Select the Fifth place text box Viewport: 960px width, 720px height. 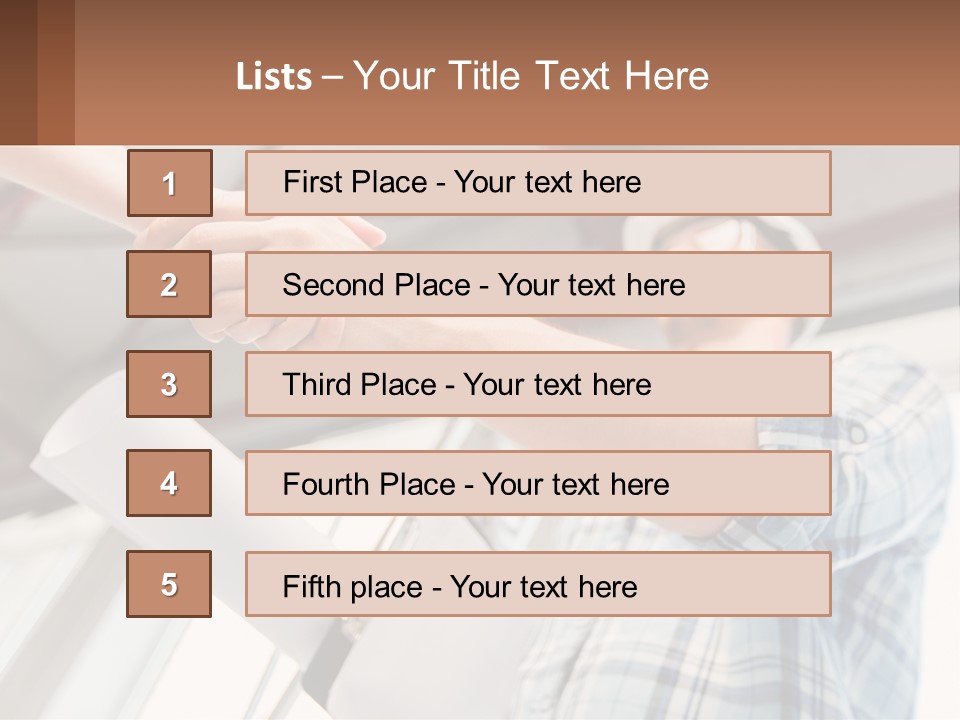point(538,584)
